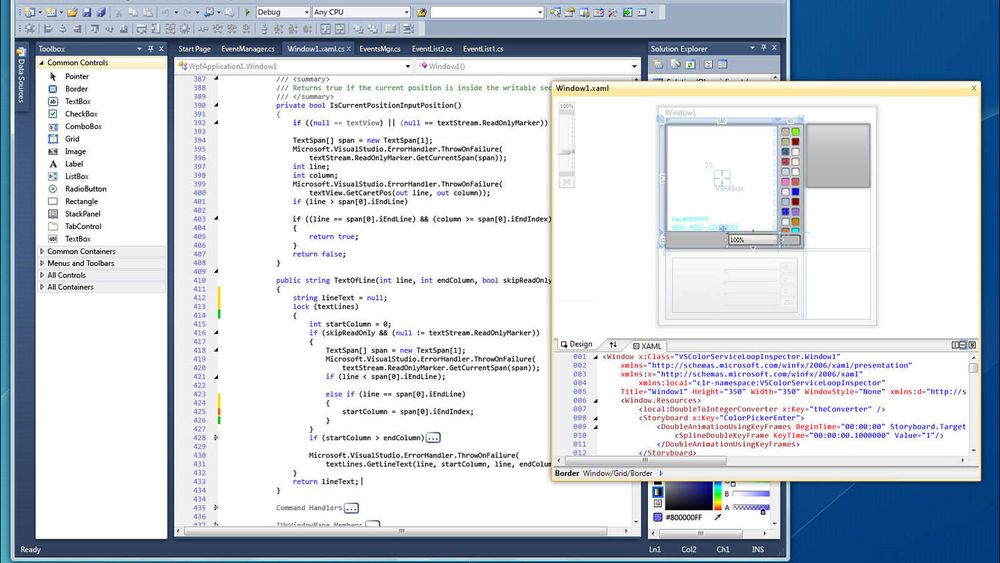
Task: Click the Save icon in the toolbar
Action: tap(87, 12)
